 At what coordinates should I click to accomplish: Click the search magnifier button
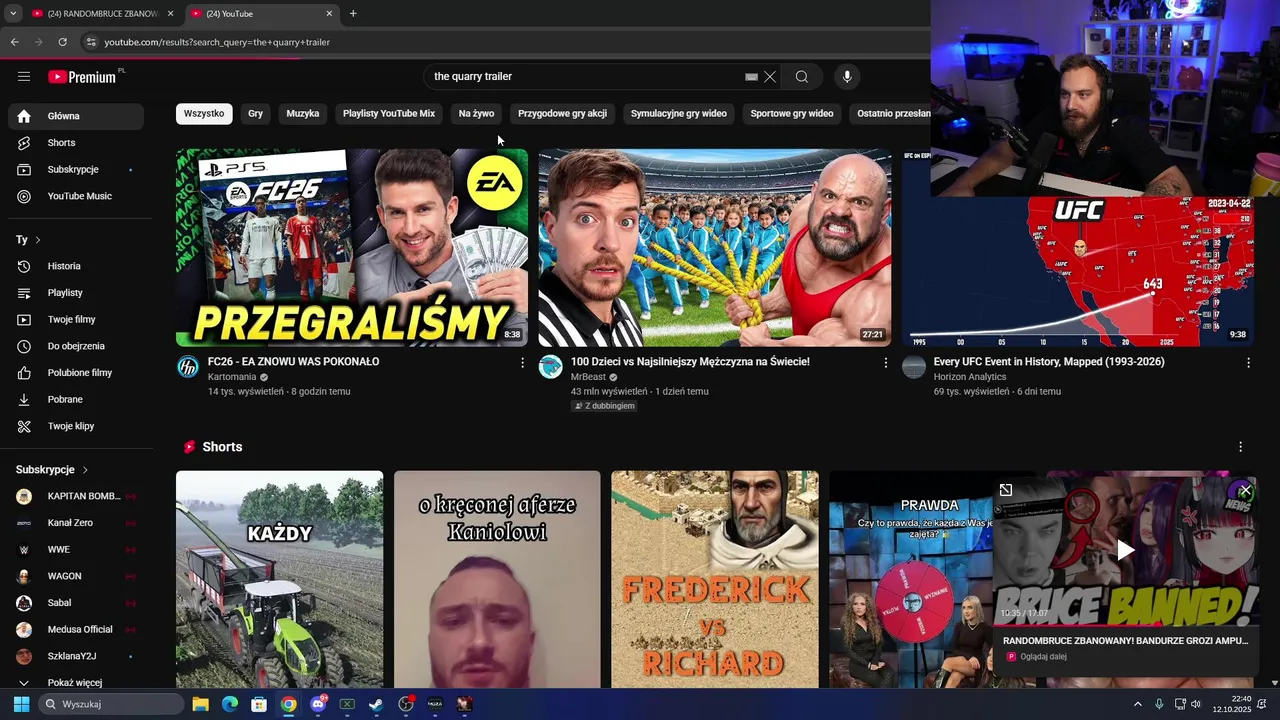[802, 77]
